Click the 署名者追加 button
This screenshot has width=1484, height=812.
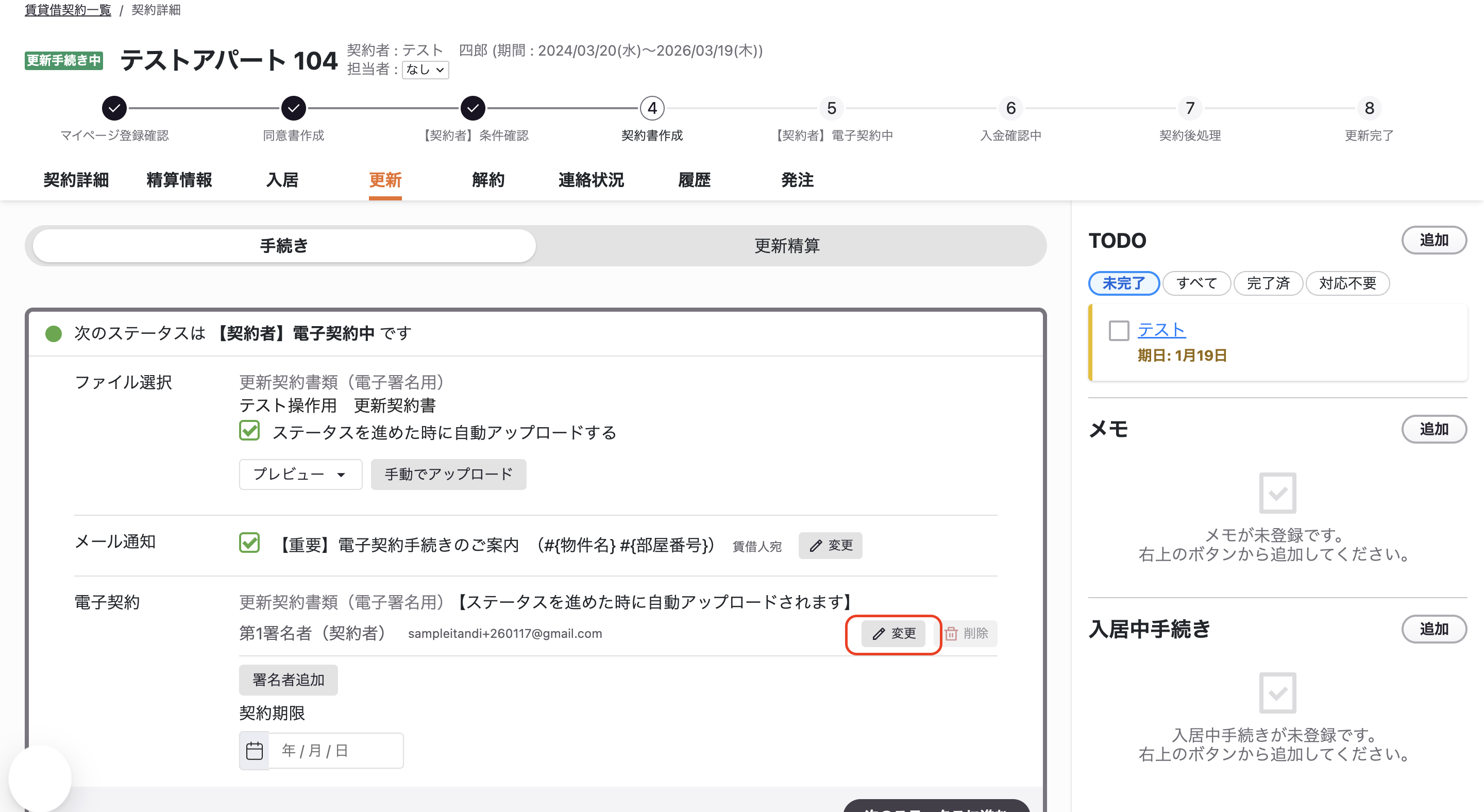(x=288, y=680)
